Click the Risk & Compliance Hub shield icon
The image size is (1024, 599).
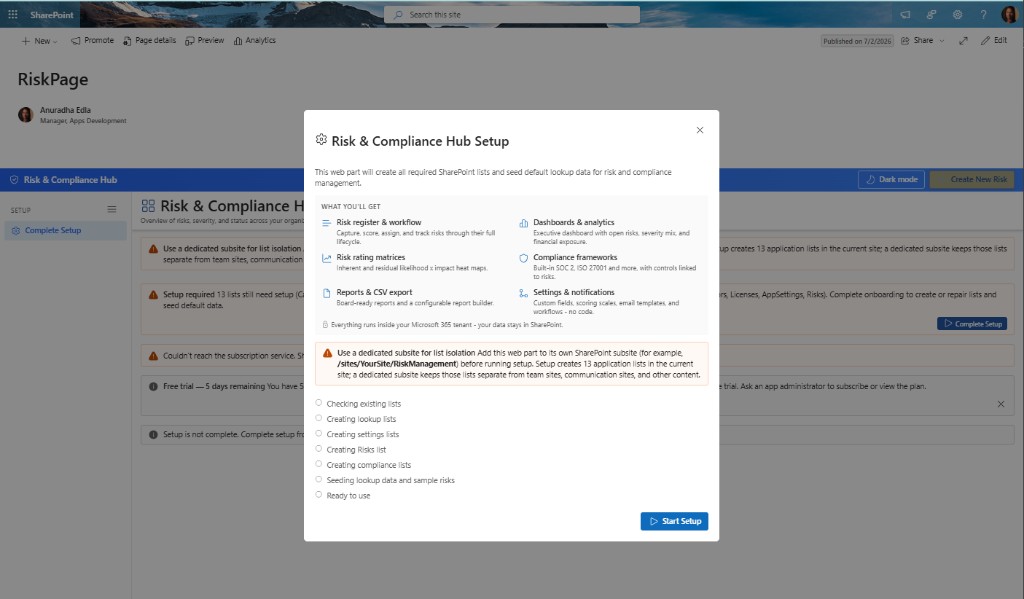[14, 180]
